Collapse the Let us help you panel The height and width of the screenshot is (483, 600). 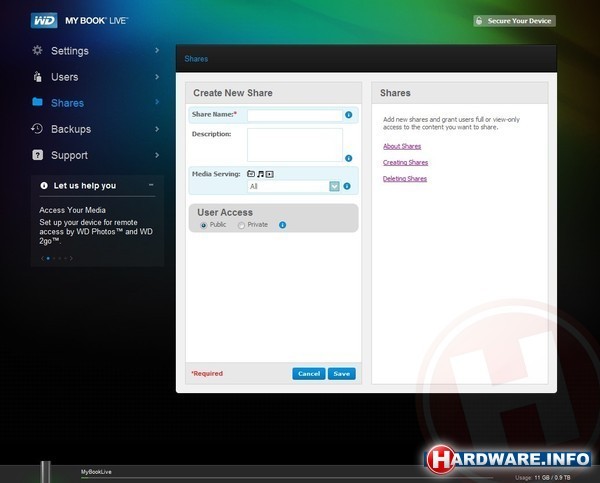tap(151, 185)
